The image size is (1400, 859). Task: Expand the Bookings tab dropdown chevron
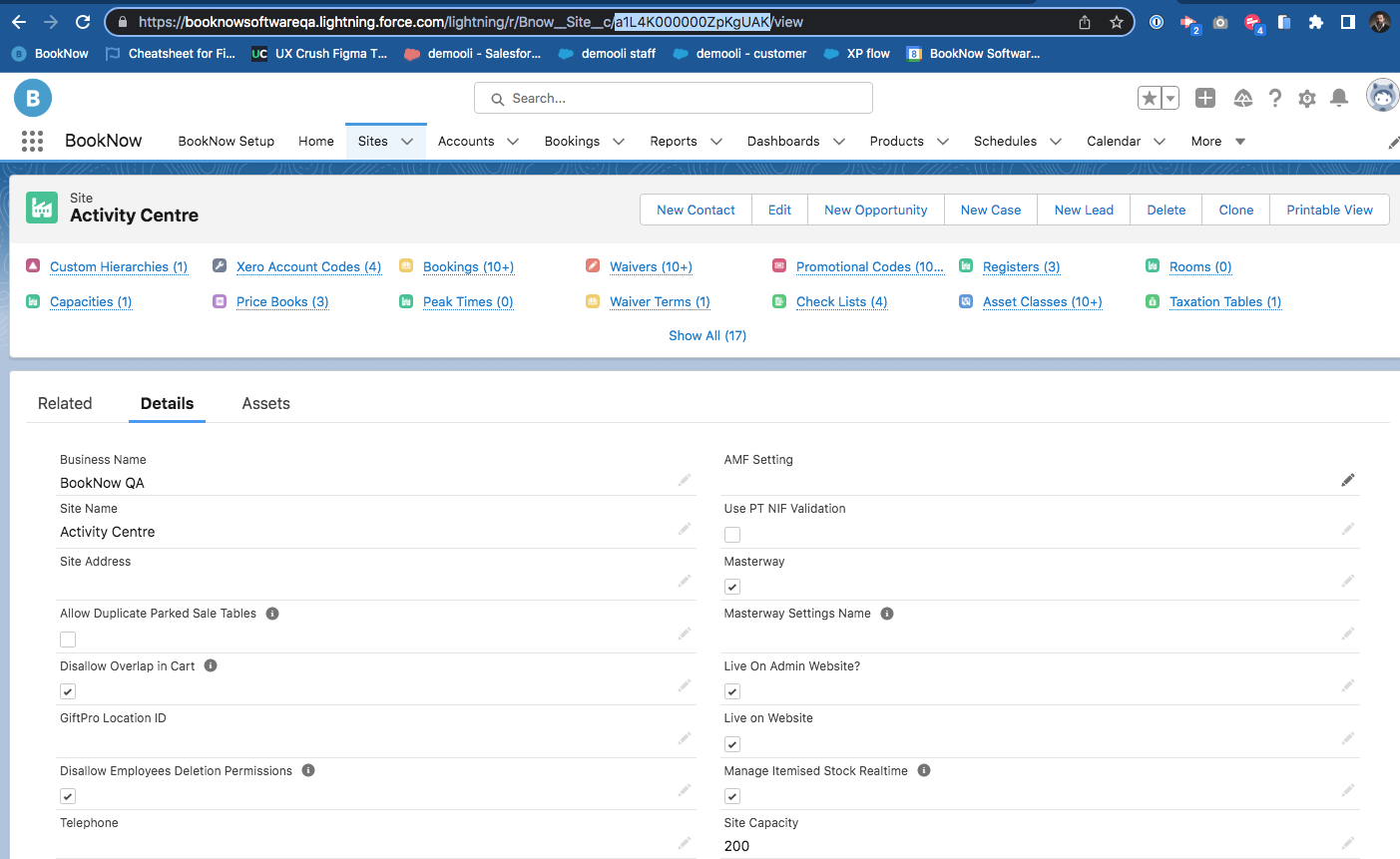click(x=619, y=142)
